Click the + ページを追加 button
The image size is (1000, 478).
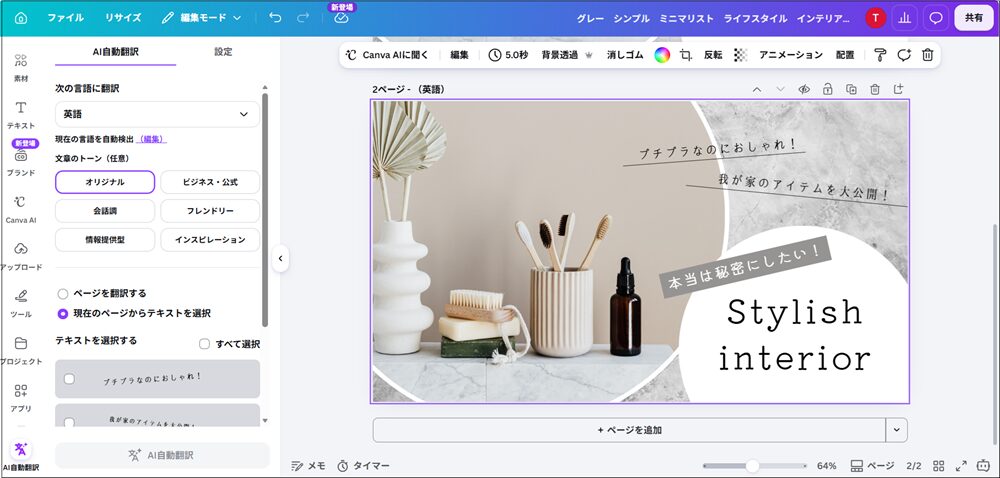pyautogui.click(x=629, y=430)
